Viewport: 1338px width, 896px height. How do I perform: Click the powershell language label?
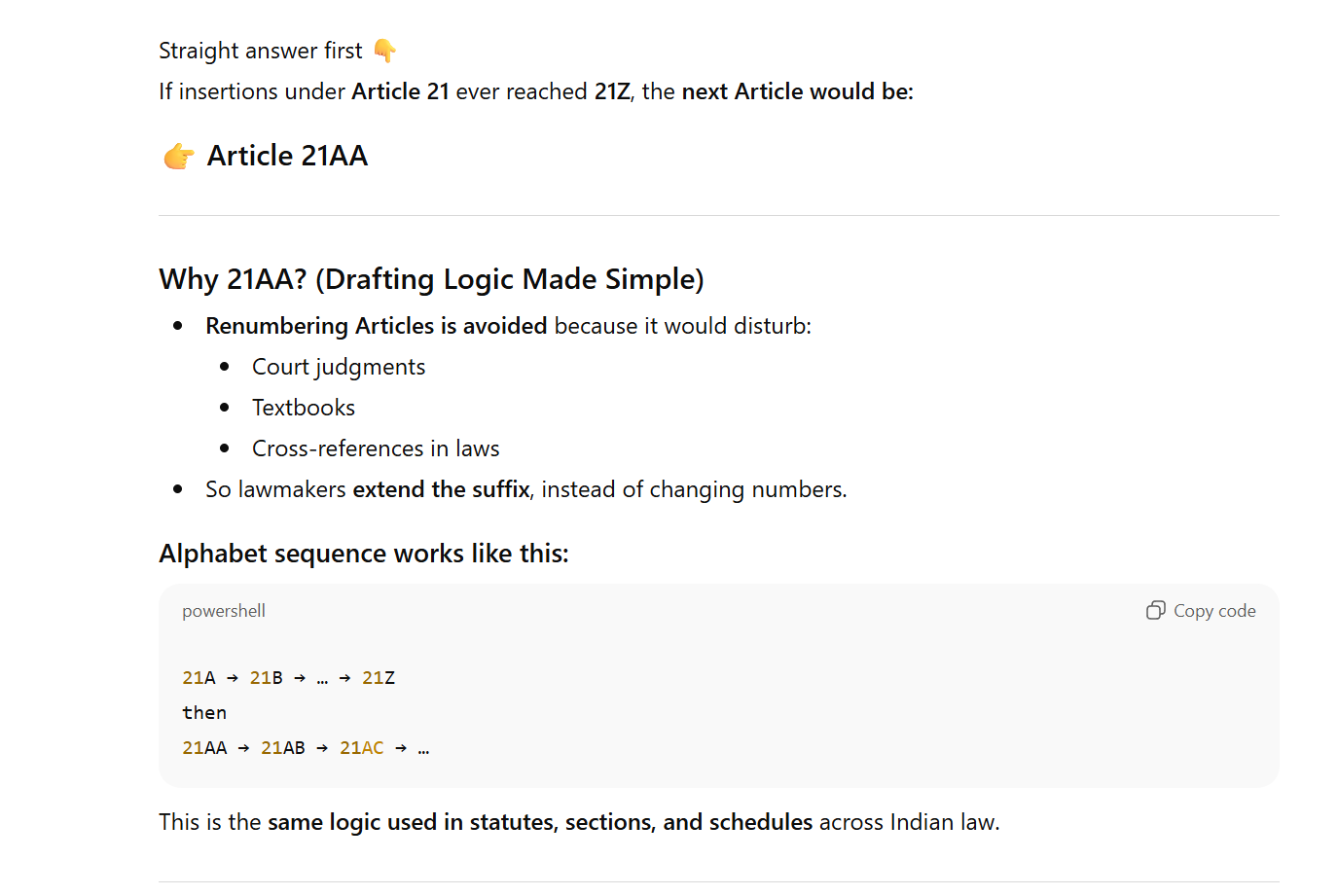point(223,611)
